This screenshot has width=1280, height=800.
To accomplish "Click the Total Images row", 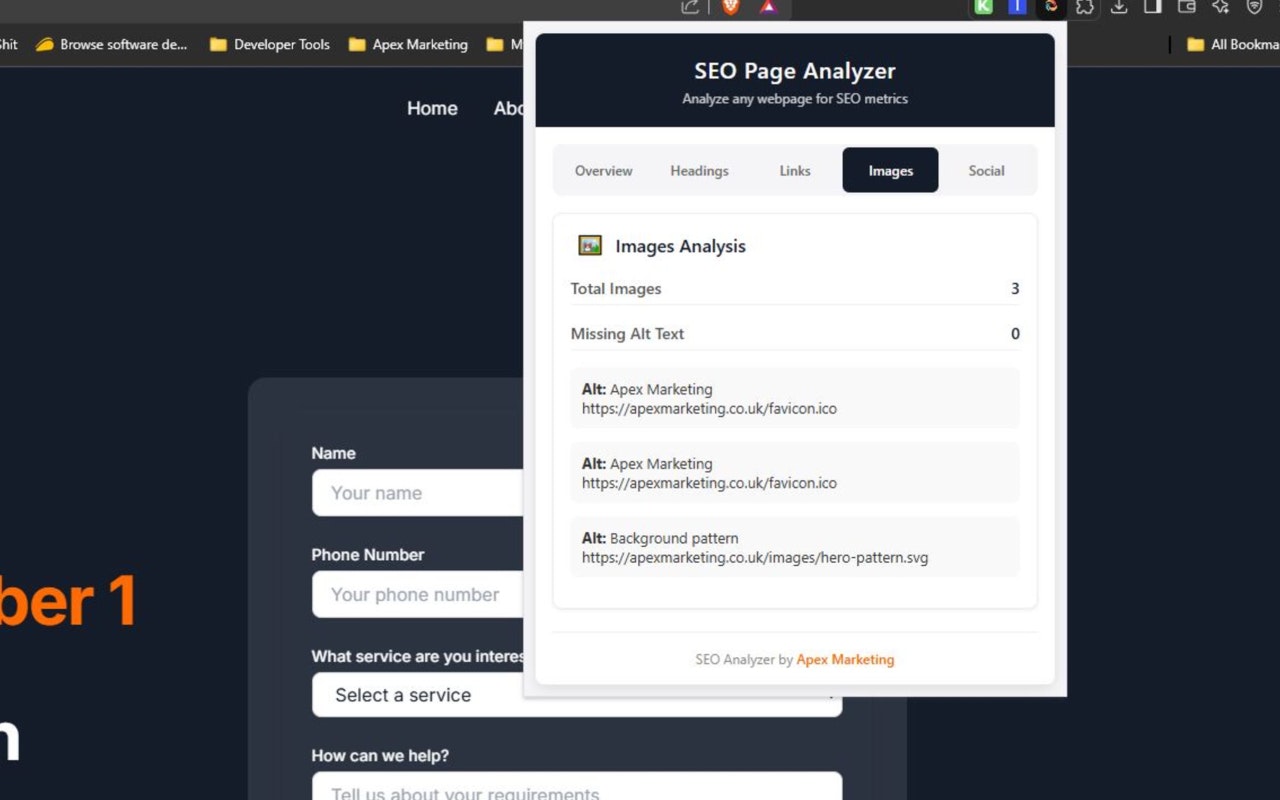I will click(x=795, y=289).
